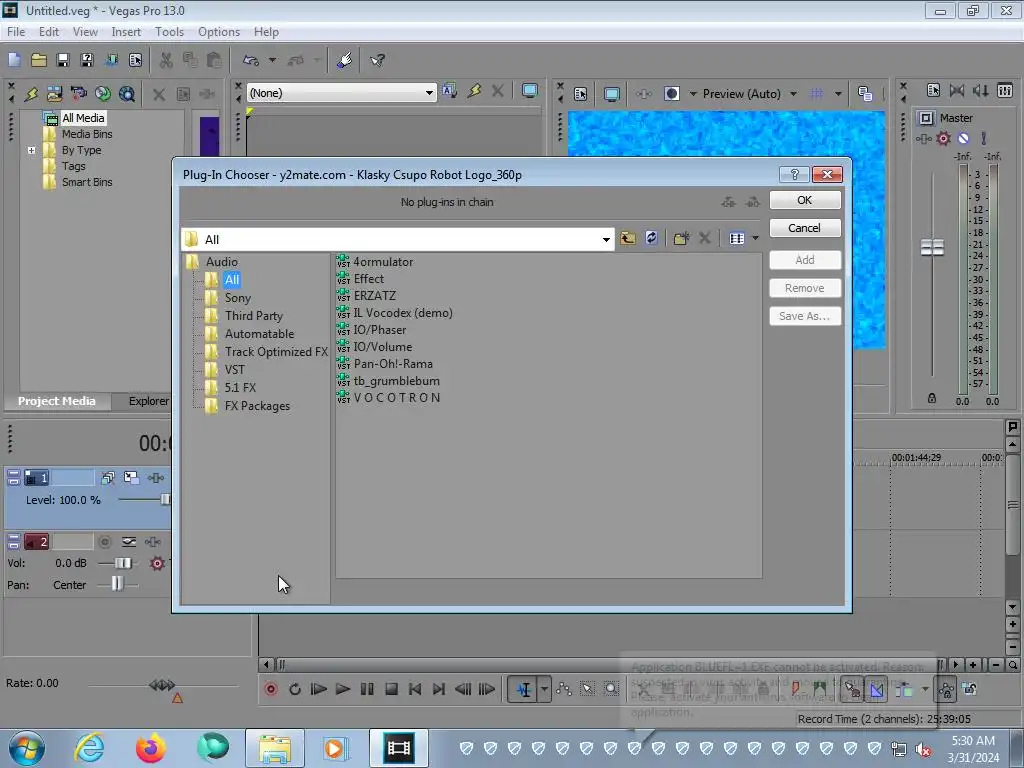1024x768 pixels.
Task: Click the Cut scissors icon
Action: tap(166, 60)
